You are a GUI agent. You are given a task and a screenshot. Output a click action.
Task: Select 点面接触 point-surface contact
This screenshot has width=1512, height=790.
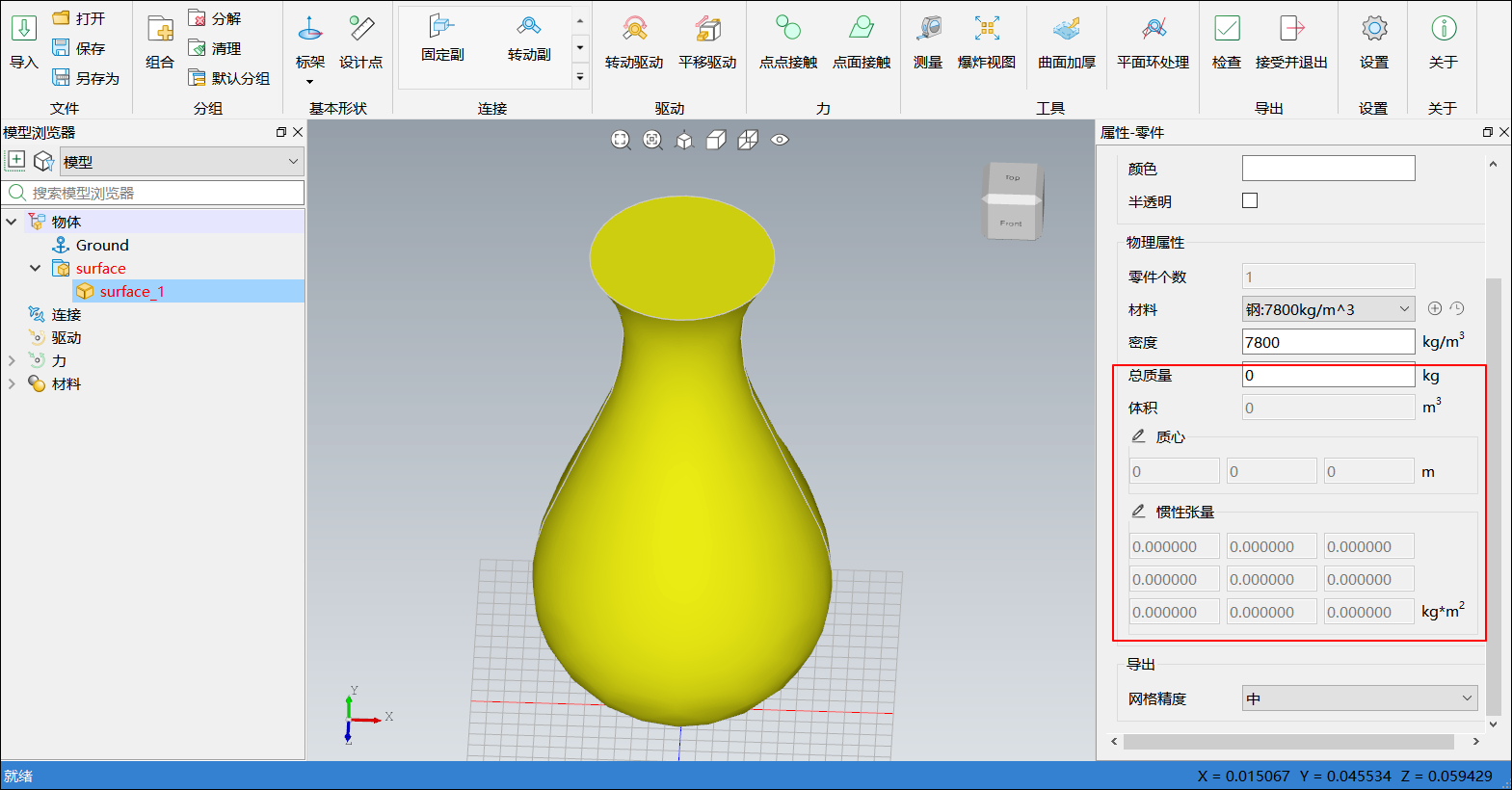[x=862, y=41]
